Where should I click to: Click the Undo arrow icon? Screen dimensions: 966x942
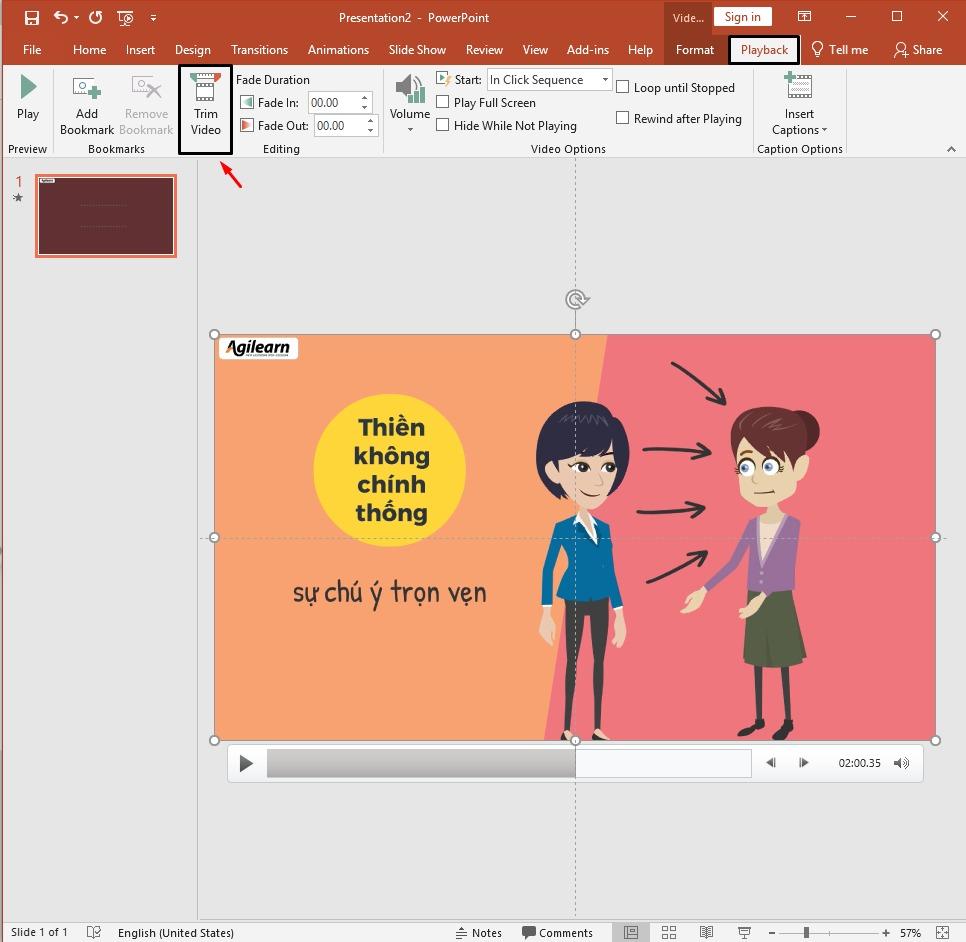pyautogui.click(x=60, y=17)
